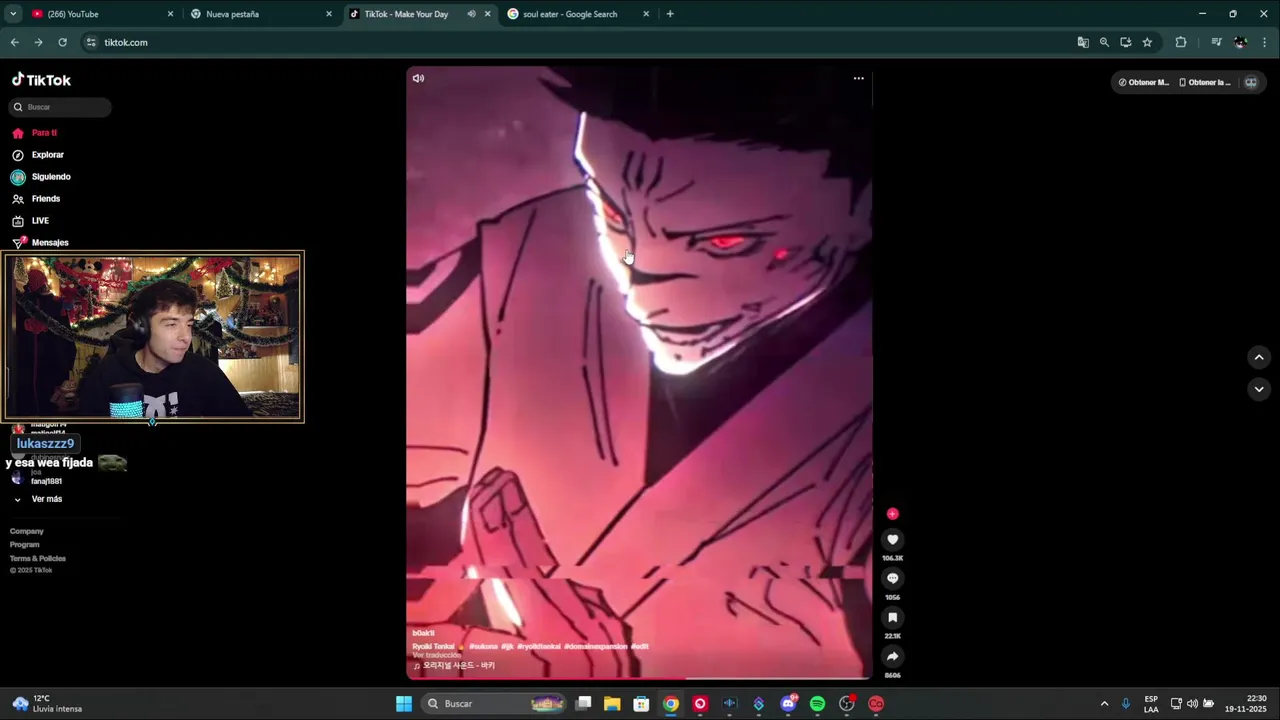Open the Para ti feed

point(35,133)
